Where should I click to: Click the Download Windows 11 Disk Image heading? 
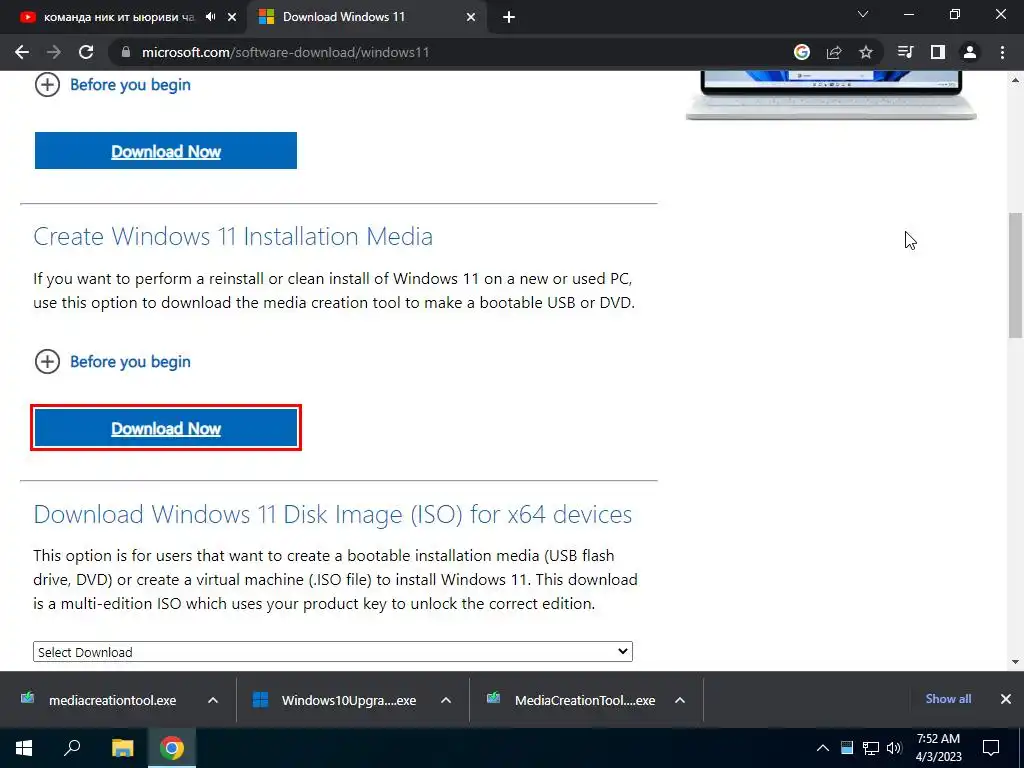click(x=332, y=514)
